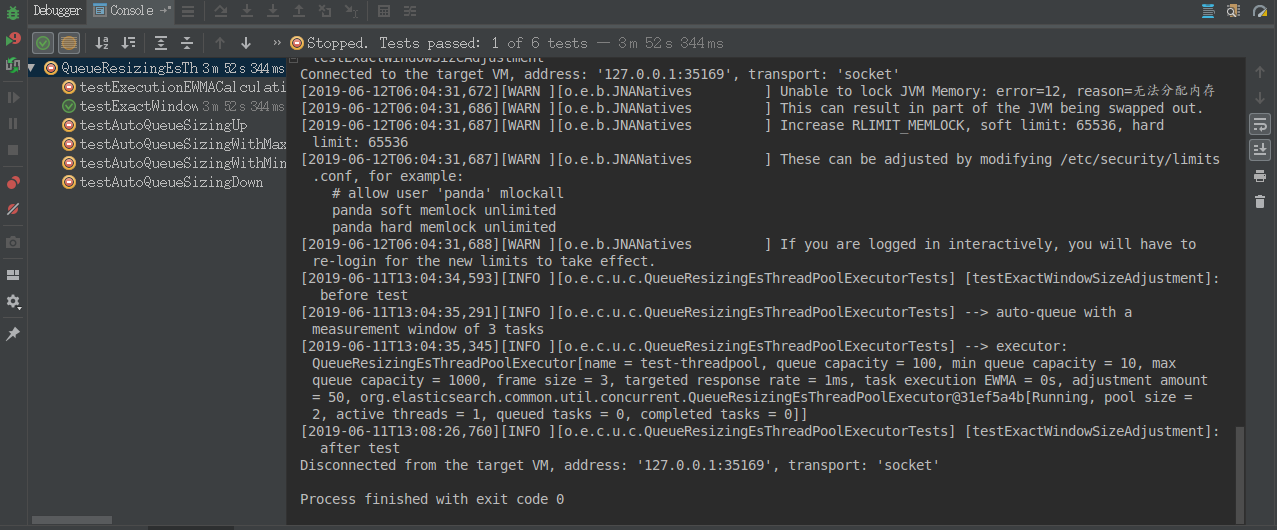The image size is (1277, 530).
Task: Collapse the QueueResizingEsTh test tree node
Action: coord(32,68)
